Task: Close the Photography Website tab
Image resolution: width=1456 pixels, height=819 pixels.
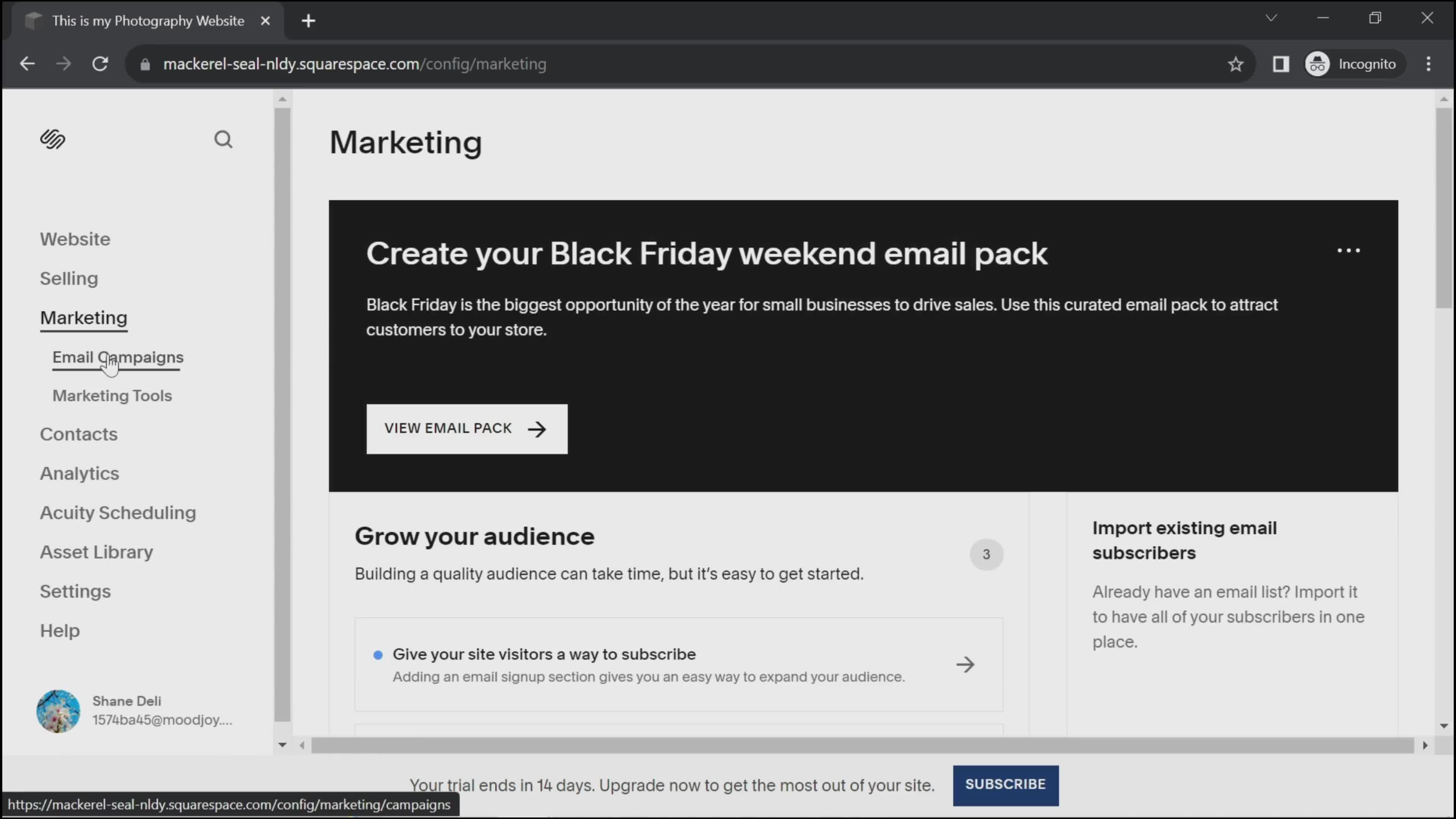Action: [265, 21]
